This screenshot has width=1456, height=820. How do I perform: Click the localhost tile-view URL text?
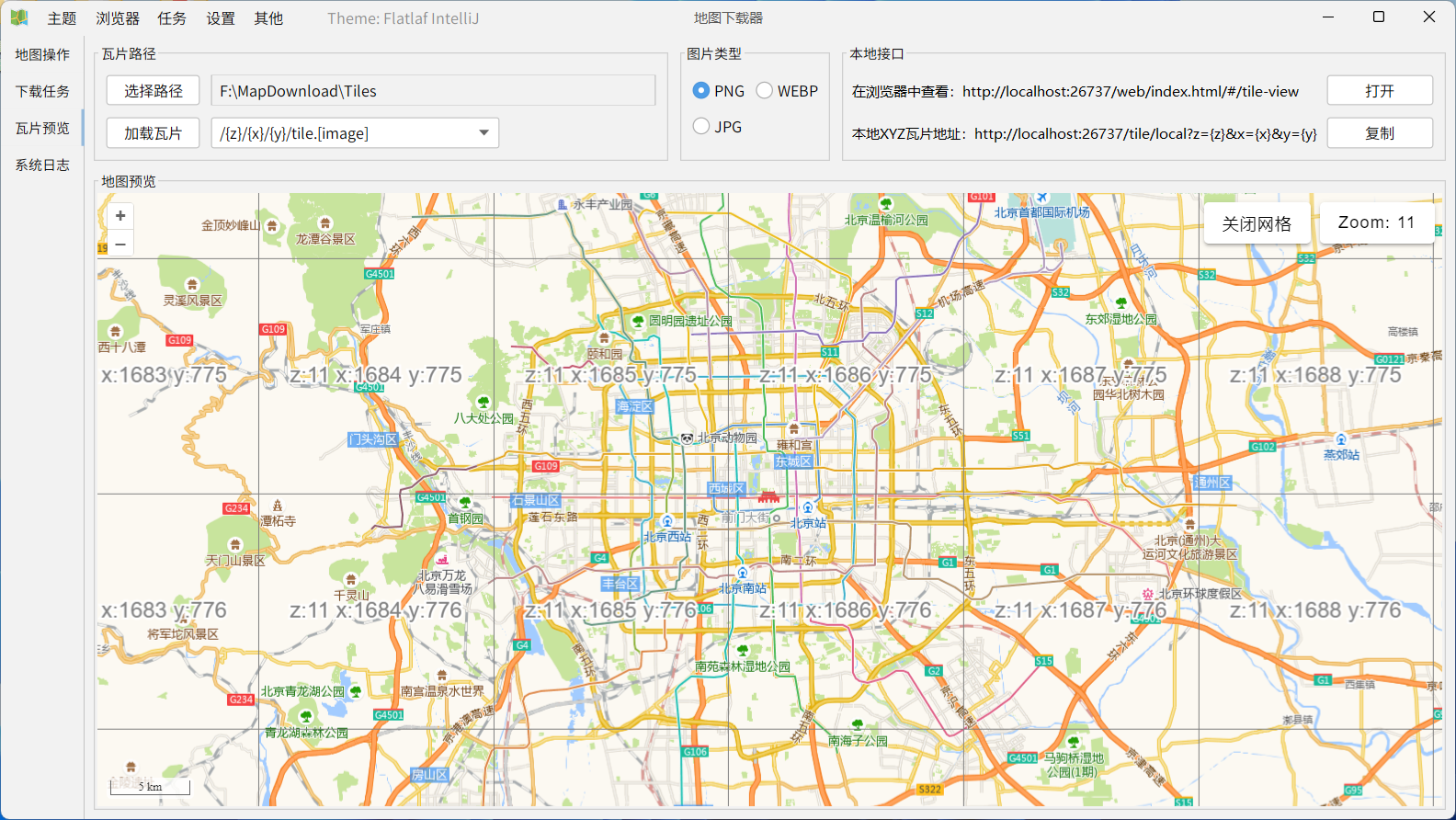(1131, 91)
